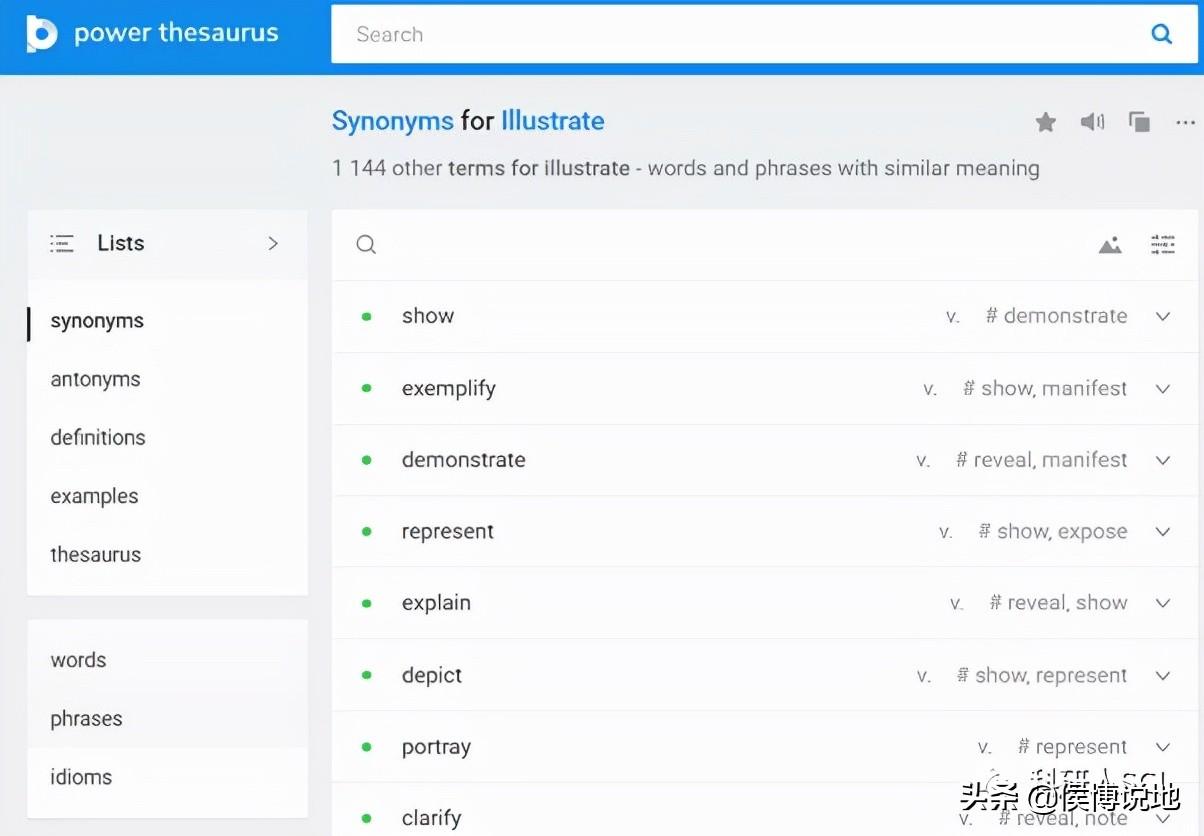Play pronunciation speaker icon
This screenshot has width=1204, height=836.
(x=1092, y=122)
